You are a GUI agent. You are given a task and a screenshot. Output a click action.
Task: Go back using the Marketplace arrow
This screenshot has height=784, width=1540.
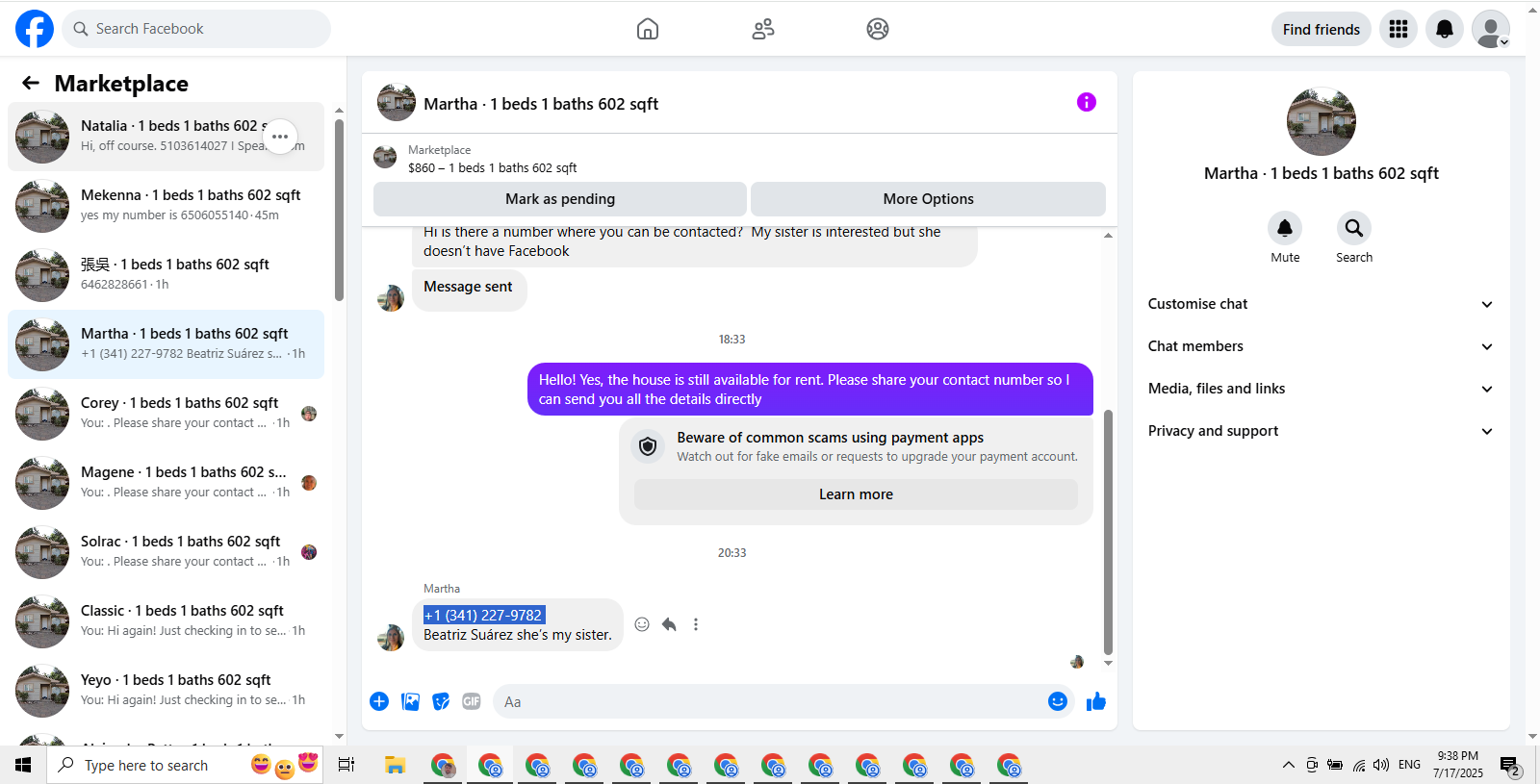[x=31, y=83]
